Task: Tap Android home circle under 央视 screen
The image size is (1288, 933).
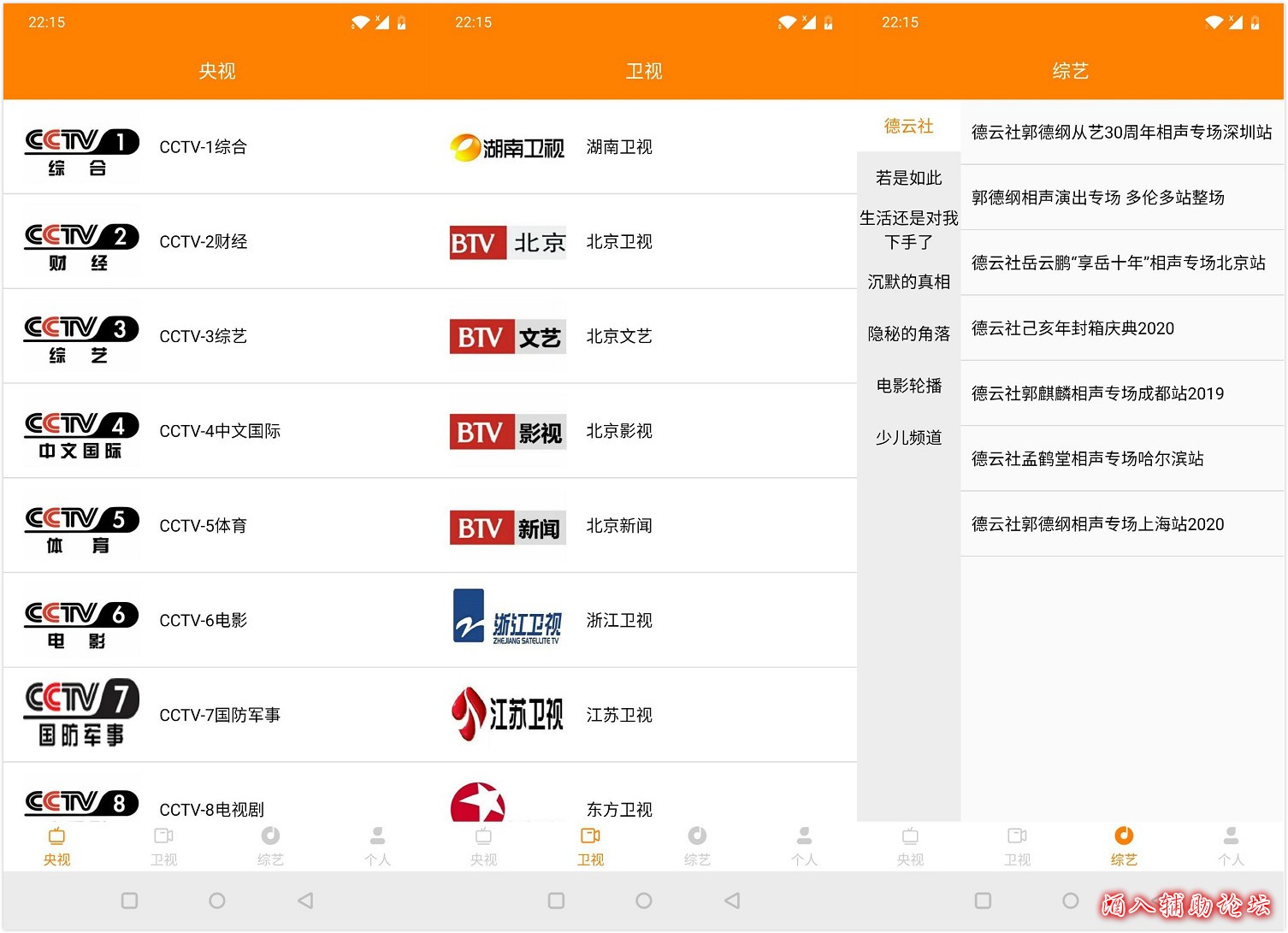Action: 217,901
